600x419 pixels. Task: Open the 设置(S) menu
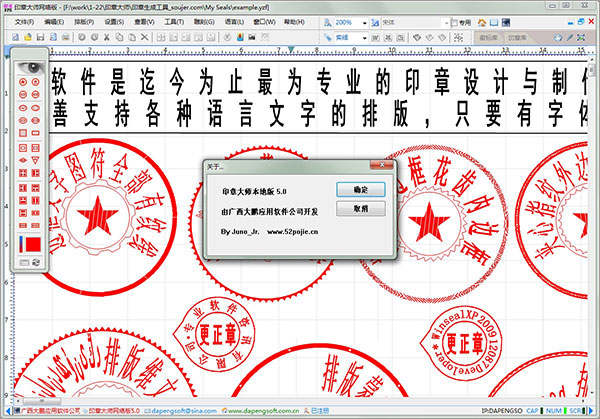click(114, 22)
